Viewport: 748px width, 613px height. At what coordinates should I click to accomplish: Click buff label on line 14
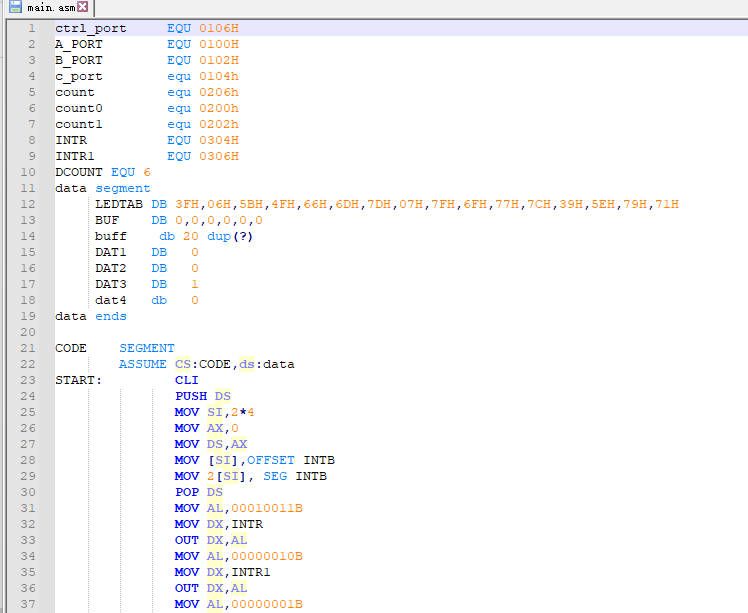[x=111, y=236]
